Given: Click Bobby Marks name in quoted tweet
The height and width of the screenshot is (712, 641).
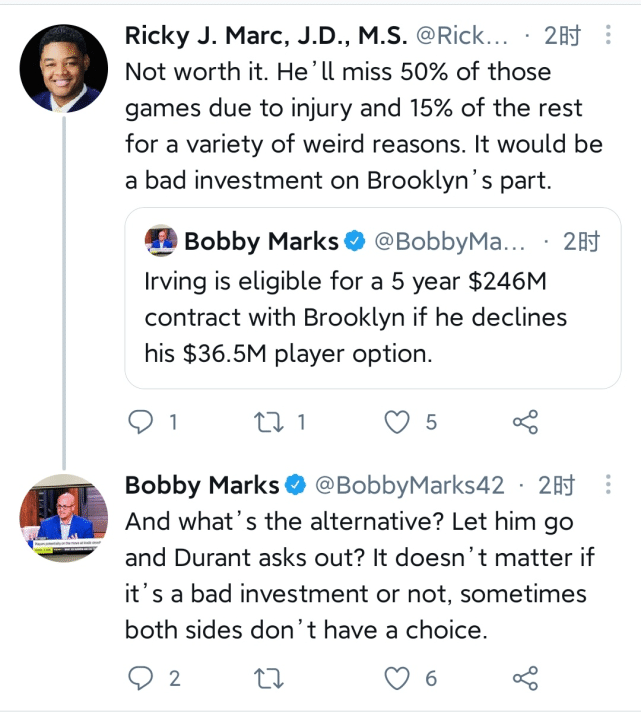Looking at the screenshot, I should click(260, 241).
